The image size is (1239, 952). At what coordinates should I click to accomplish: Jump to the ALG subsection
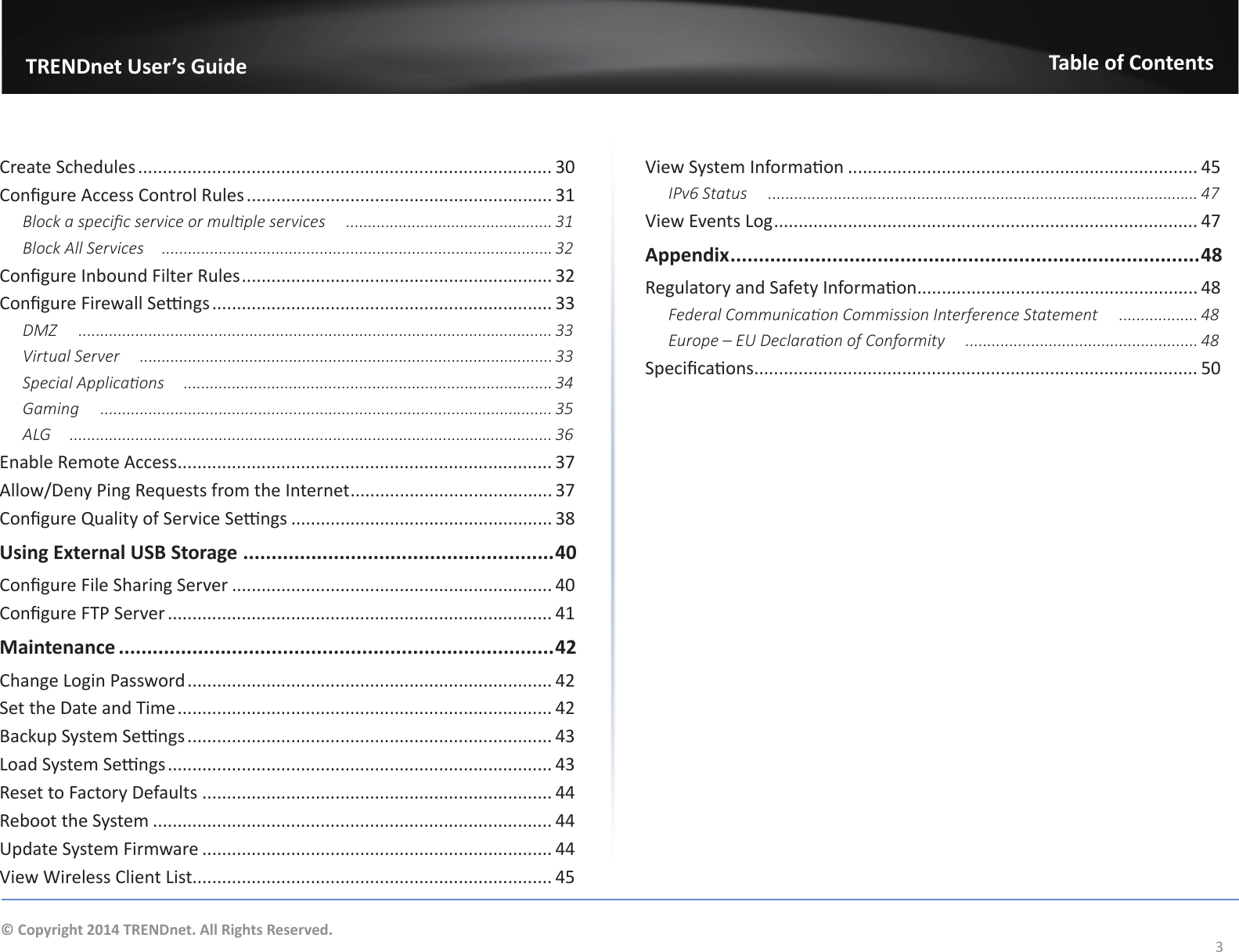point(297,435)
